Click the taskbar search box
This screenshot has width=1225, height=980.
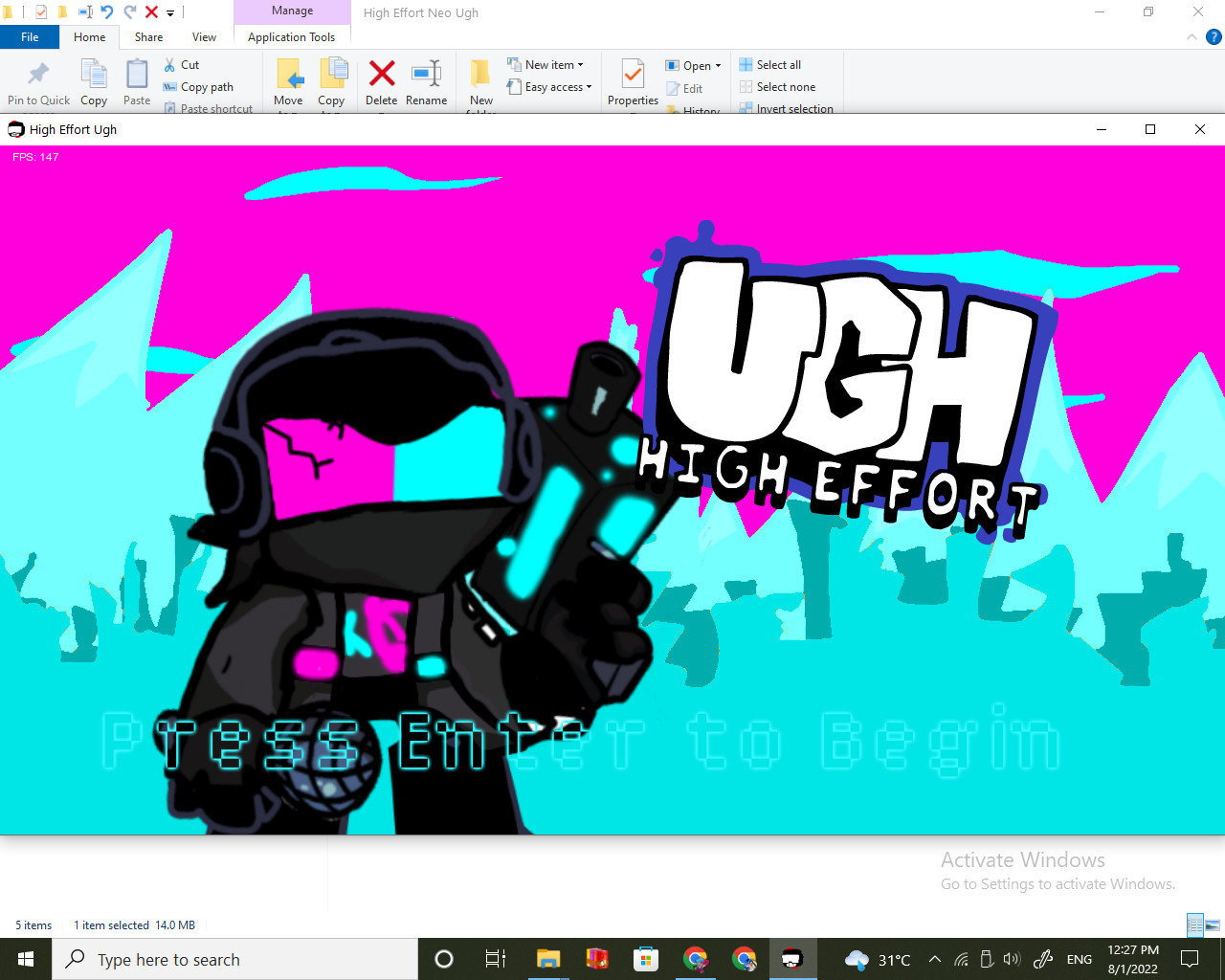coord(234,959)
